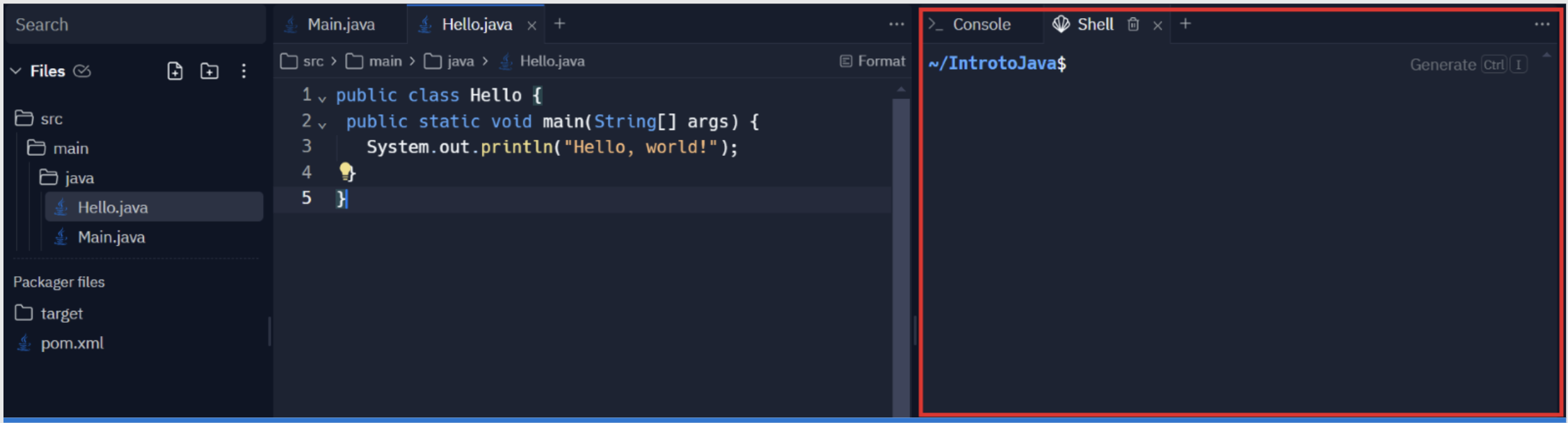Select the src folder in file tree
This screenshot has width=1568, height=423.
(x=39, y=119)
